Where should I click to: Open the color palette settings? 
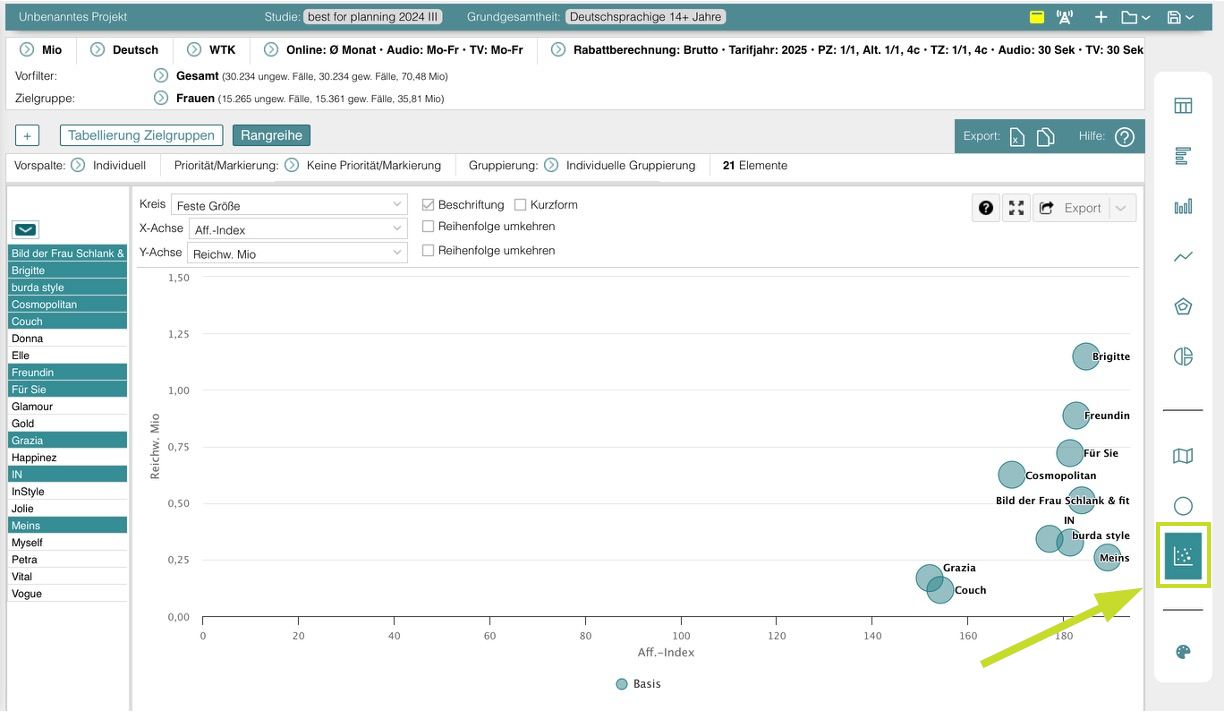(x=1183, y=652)
